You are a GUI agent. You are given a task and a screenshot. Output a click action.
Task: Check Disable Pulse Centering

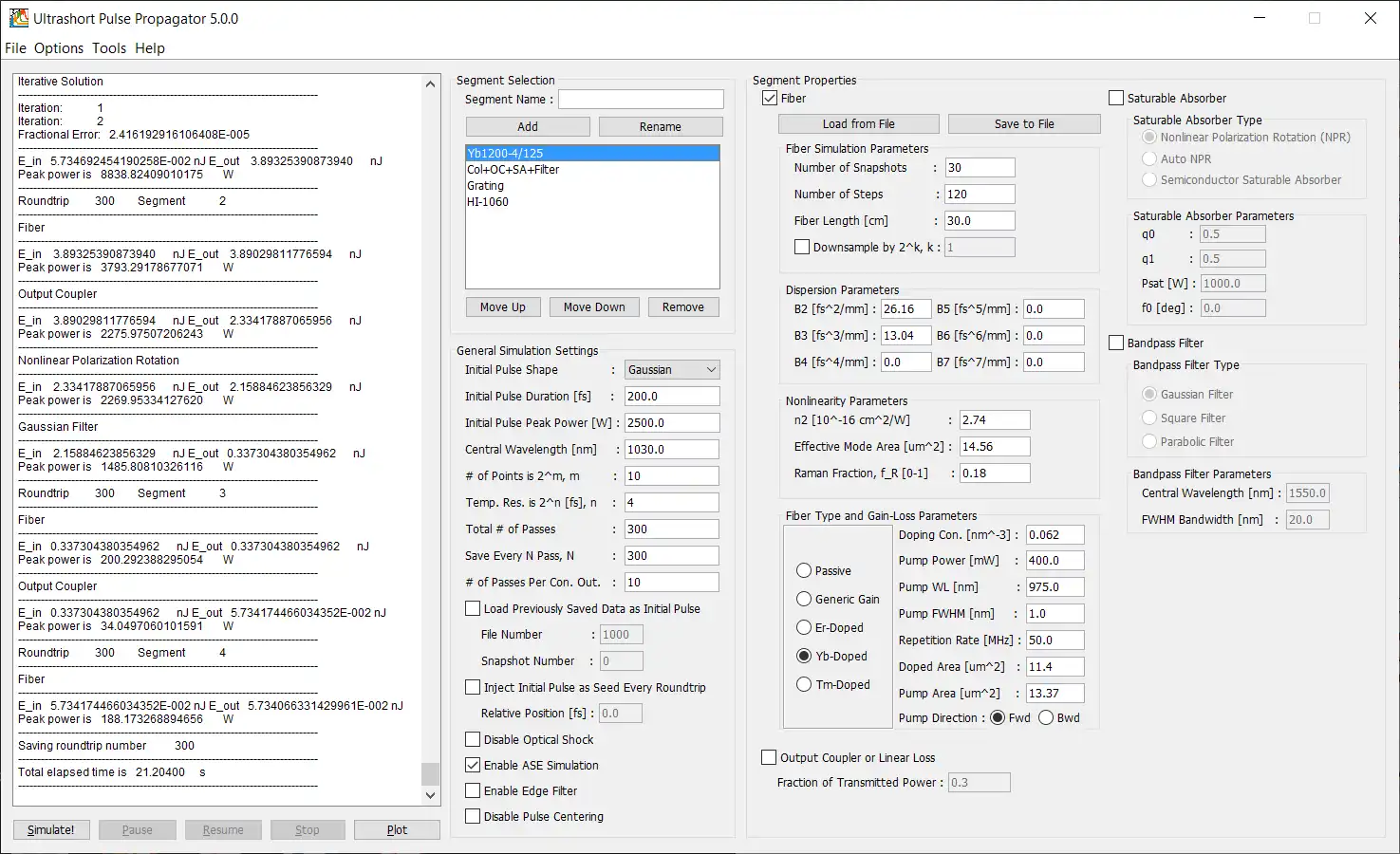(473, 817)
